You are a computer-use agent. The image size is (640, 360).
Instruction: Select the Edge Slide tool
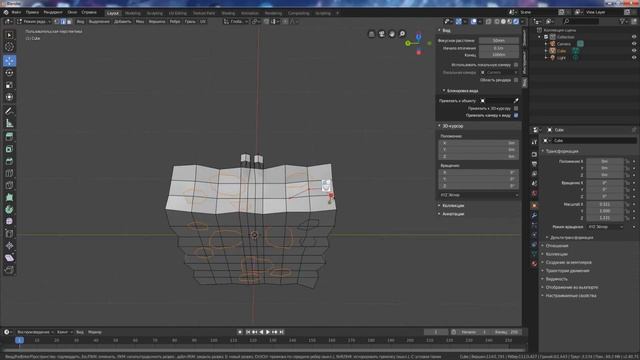(x=9, y=233)
